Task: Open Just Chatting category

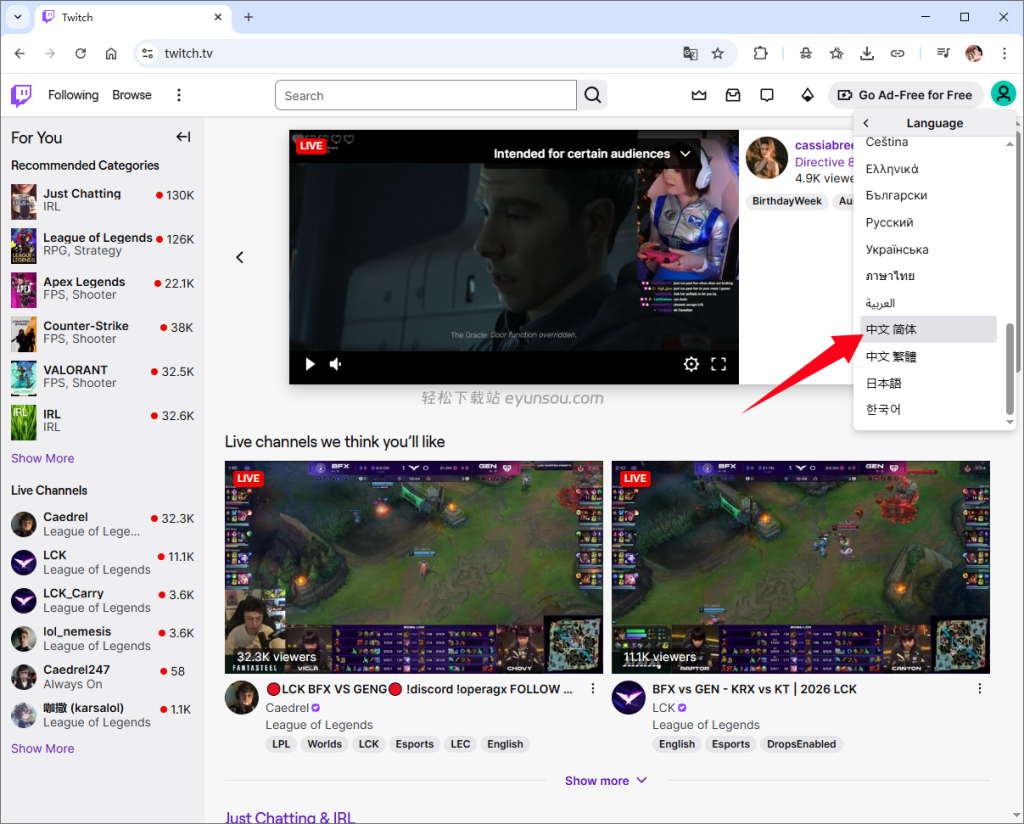Action: (x=103, y=200)
